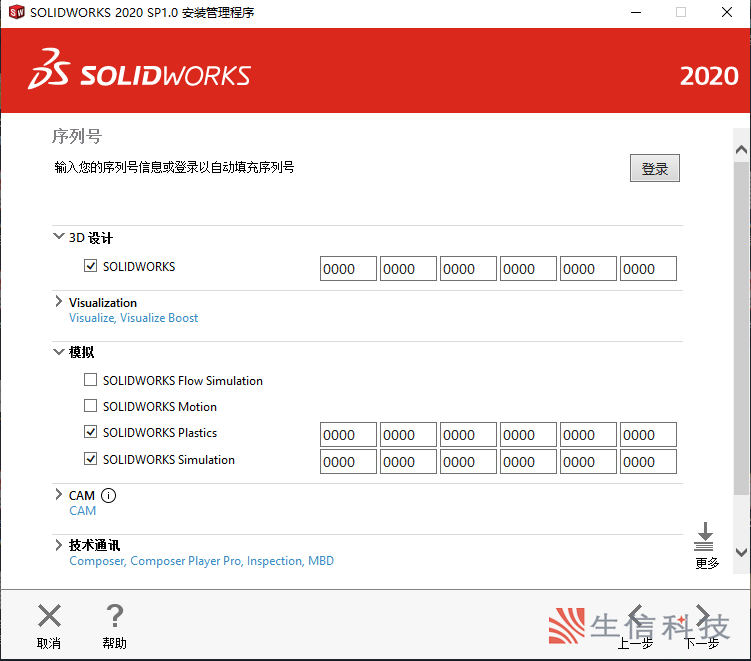Minimize the installation manager window

click(x=636, y=12)
